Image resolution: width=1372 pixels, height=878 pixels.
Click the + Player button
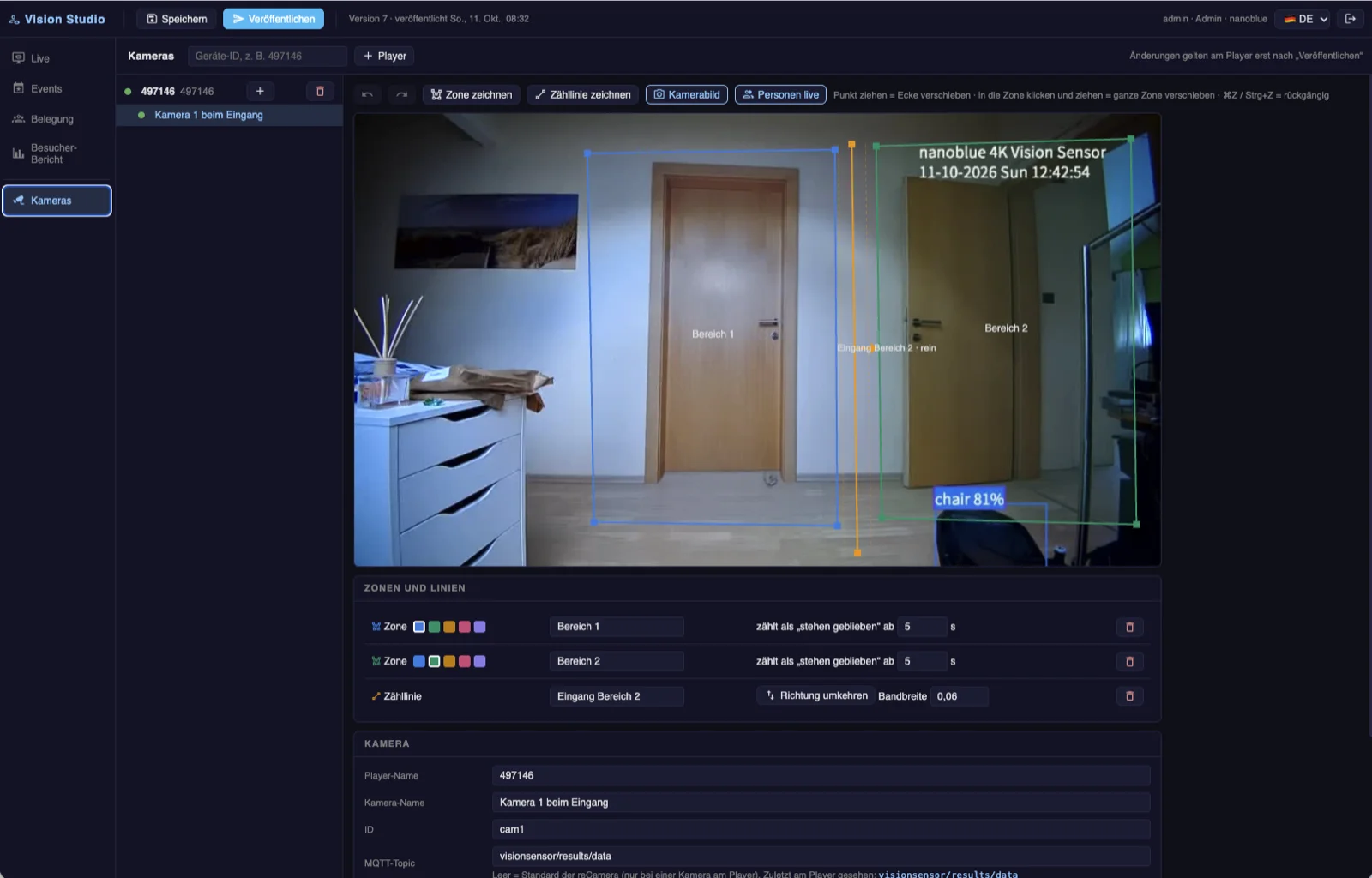pyautogui.click(x=385, y=56)
